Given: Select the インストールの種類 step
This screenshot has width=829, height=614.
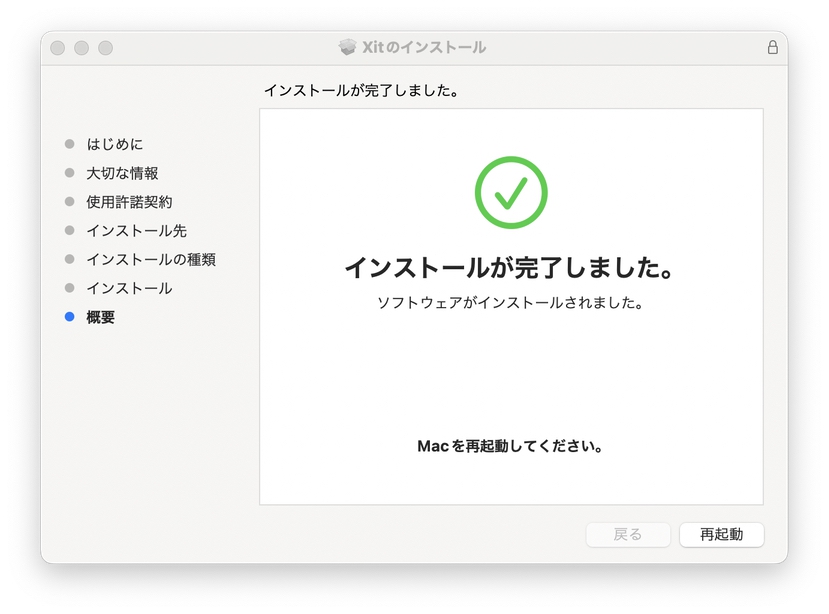Looking at the screenshot, I should click(151, 259).
